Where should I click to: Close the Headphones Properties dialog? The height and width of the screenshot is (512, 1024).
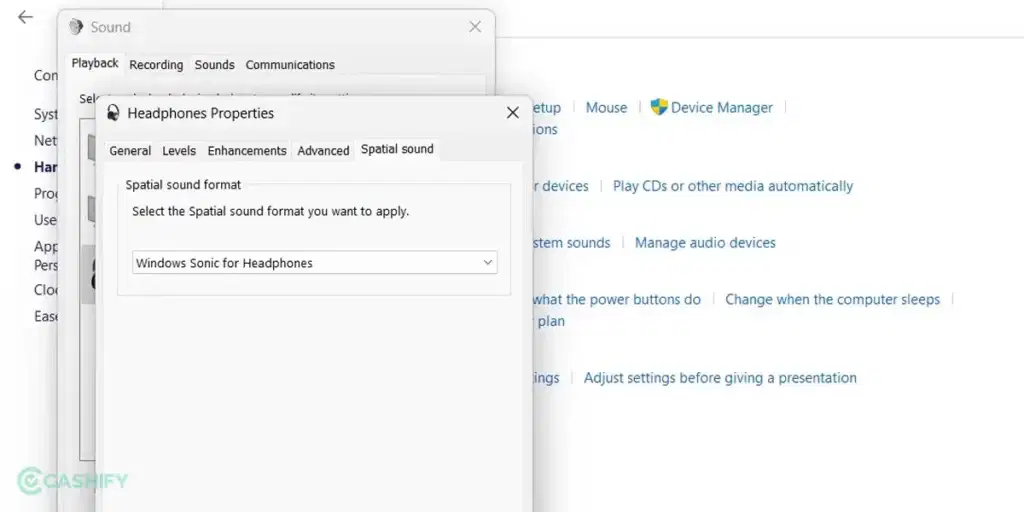[513, 113]
